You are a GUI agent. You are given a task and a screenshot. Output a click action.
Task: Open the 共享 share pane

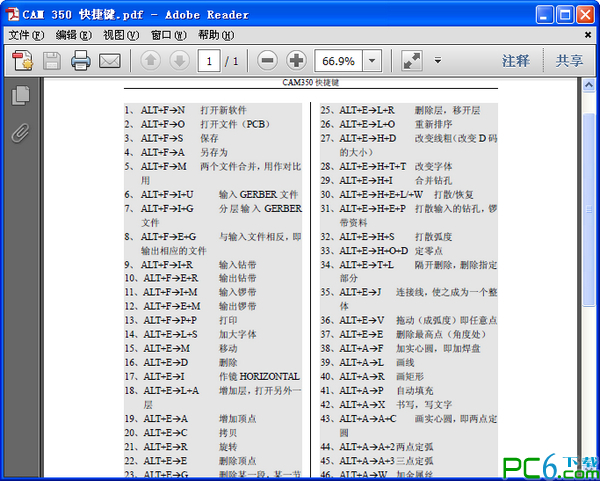pos(570,61)
